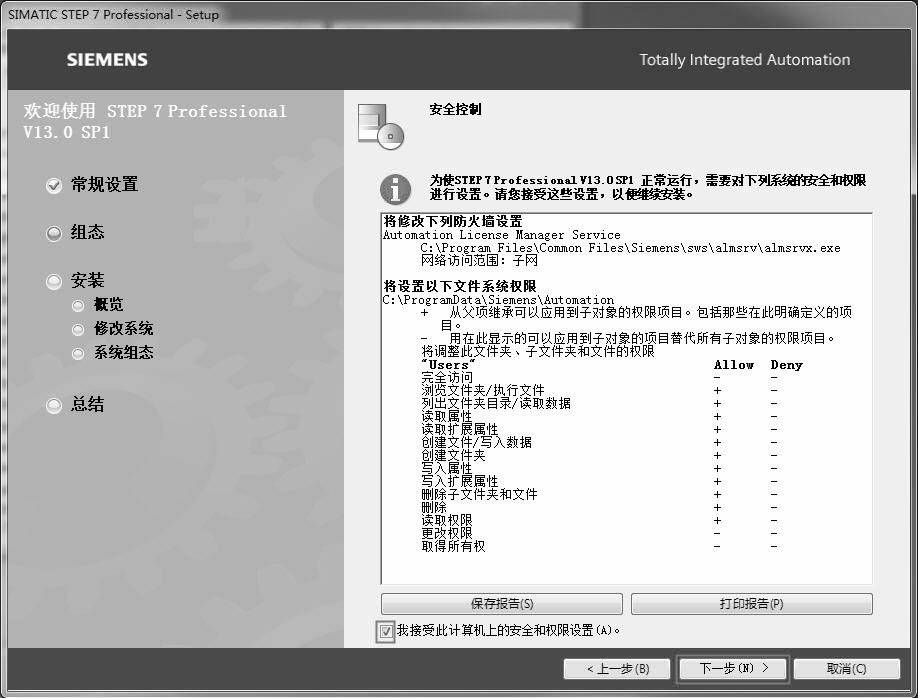Click the 将设置以下文件系统权限 heading
This screenshot has width=918, height=698.
[460, 286]
